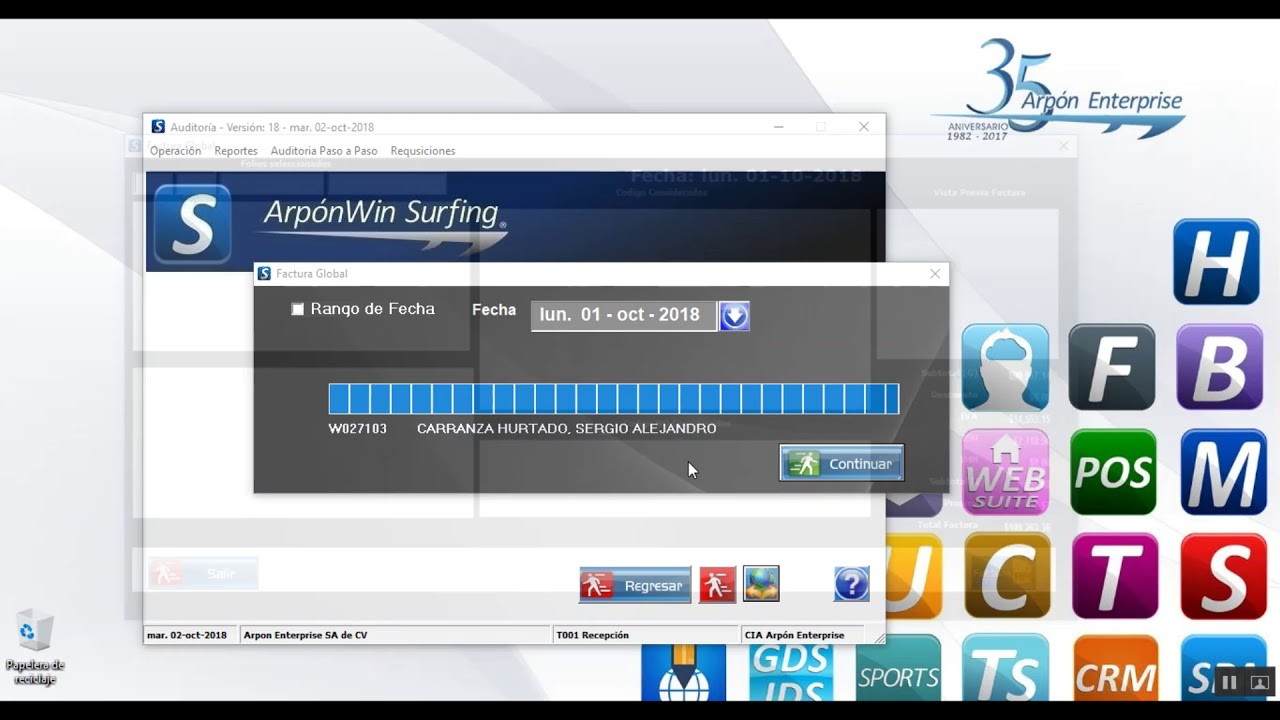1280x720 pixels.
Task: Pause the video playback
Action: pyautogui.click(x=1229, y=683)
